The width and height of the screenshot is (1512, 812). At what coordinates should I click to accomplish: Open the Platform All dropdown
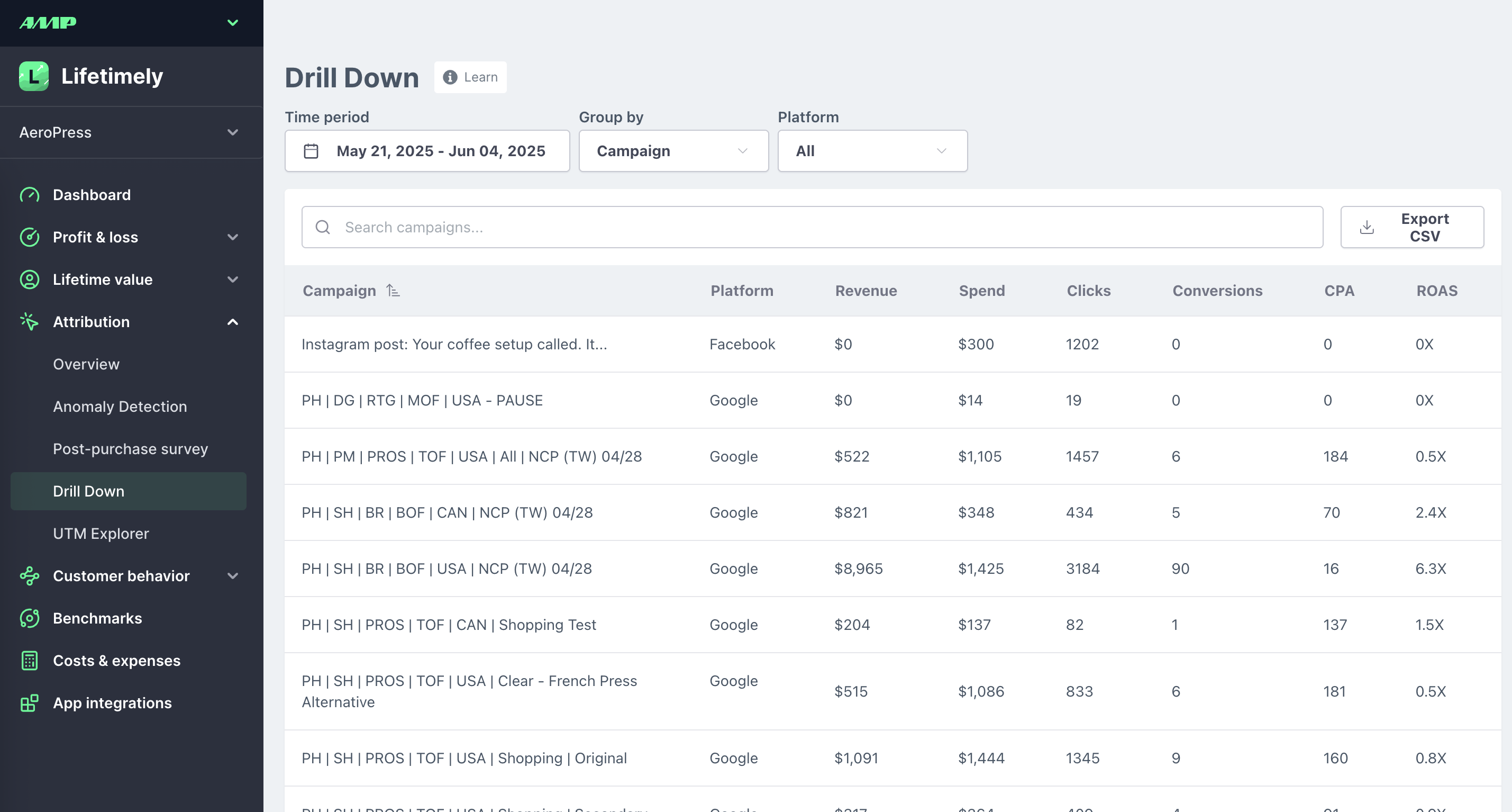(x=872, y=151)
